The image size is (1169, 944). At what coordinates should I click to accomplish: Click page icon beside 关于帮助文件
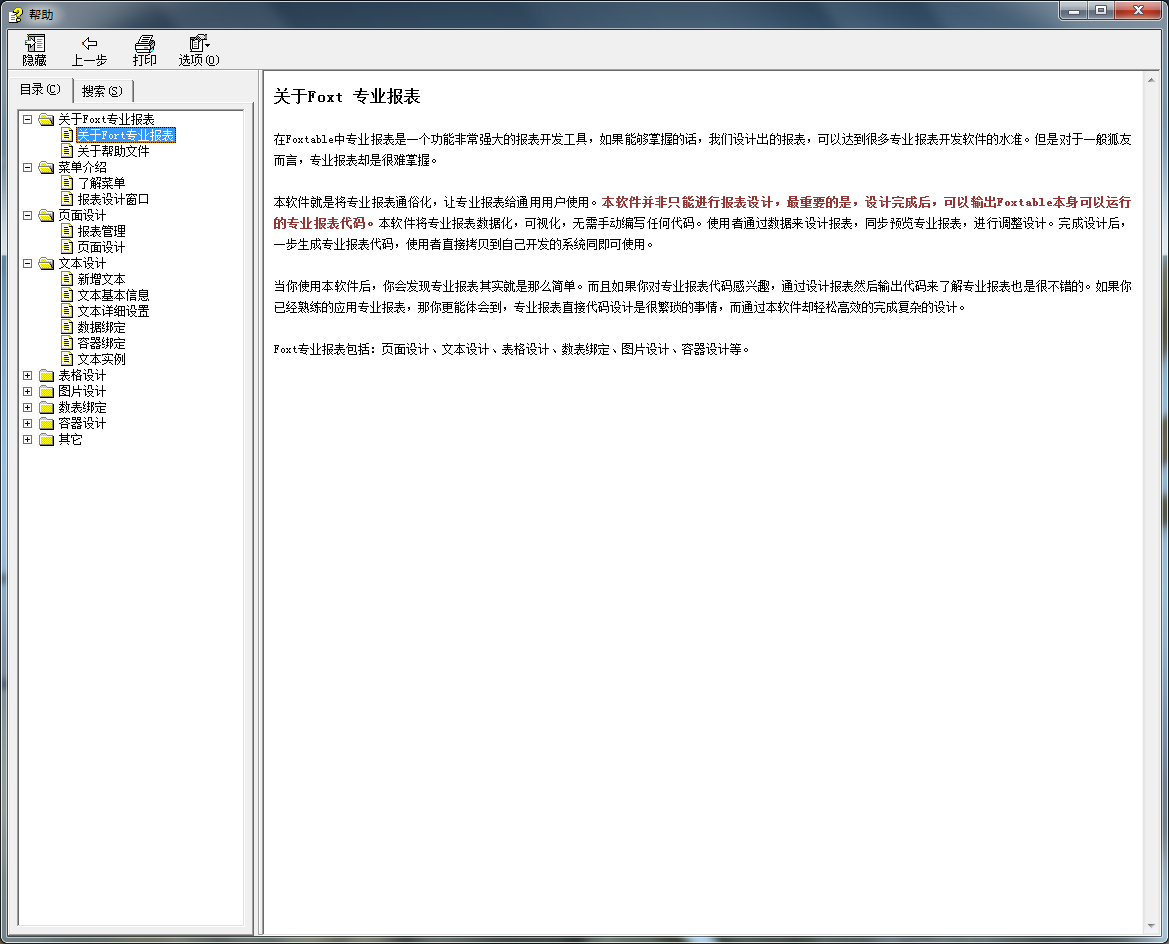point(67,151)
